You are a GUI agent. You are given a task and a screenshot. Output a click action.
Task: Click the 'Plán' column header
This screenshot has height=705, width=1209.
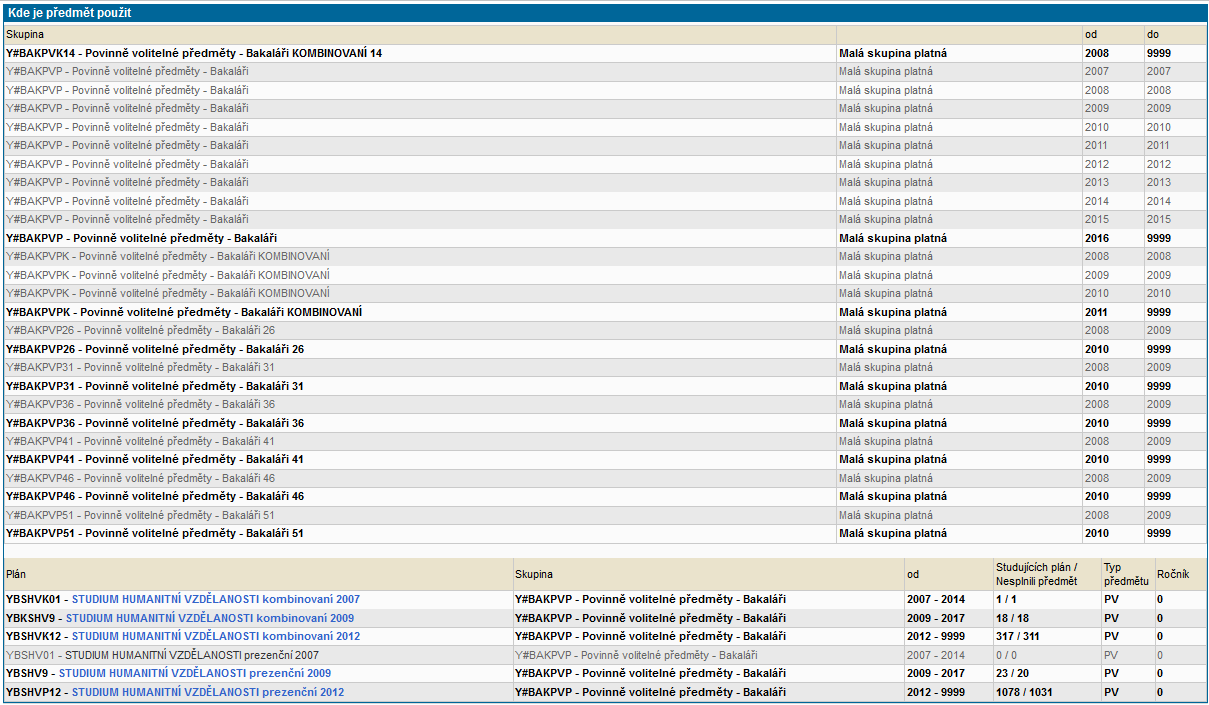[17, 575]
